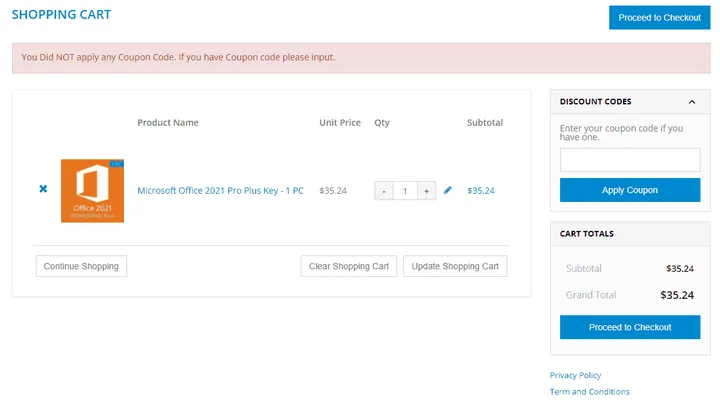720x402 pixels.
Task: Click the Continue Shopping button
Action: coord(81,266)
